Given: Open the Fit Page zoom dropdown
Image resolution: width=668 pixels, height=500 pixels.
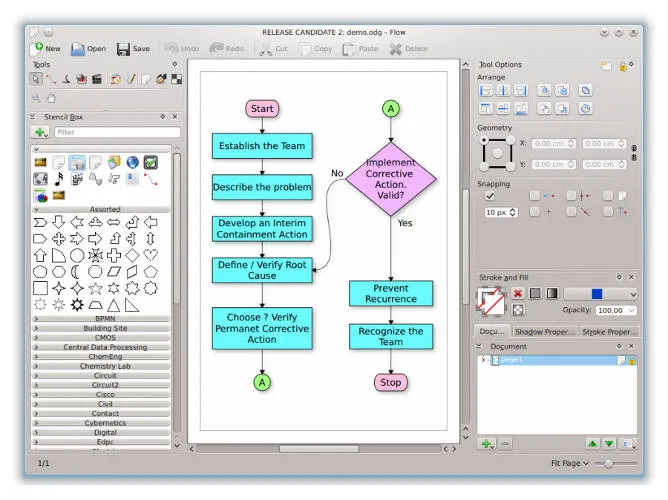Looking at the screenshot, I should 569,464.
